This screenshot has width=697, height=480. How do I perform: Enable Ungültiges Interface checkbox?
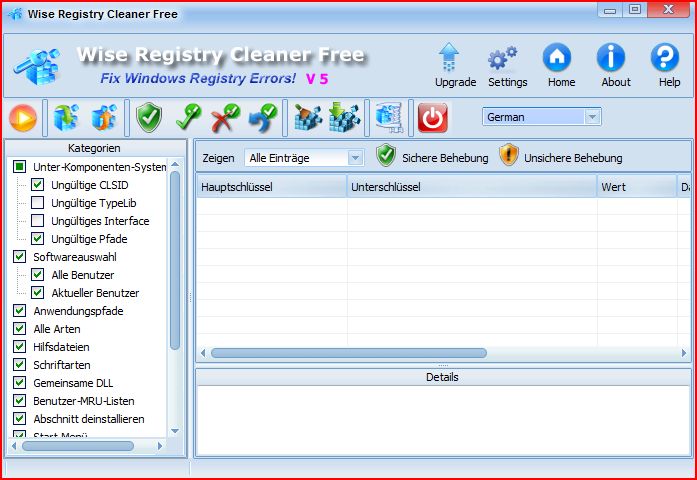[x=37, y=221]
